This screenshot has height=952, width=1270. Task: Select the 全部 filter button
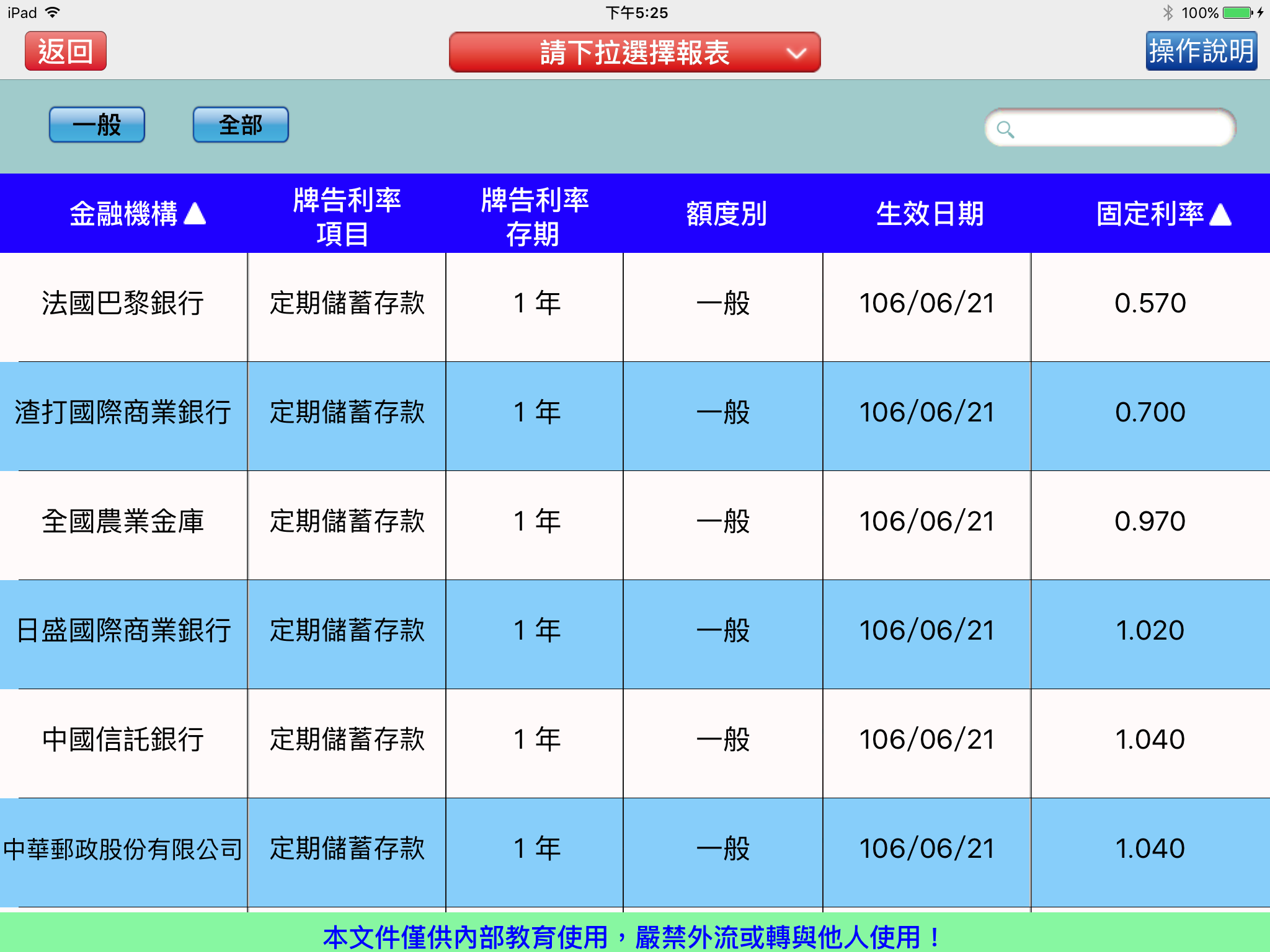pyautogui.click(x=241, y=125)
